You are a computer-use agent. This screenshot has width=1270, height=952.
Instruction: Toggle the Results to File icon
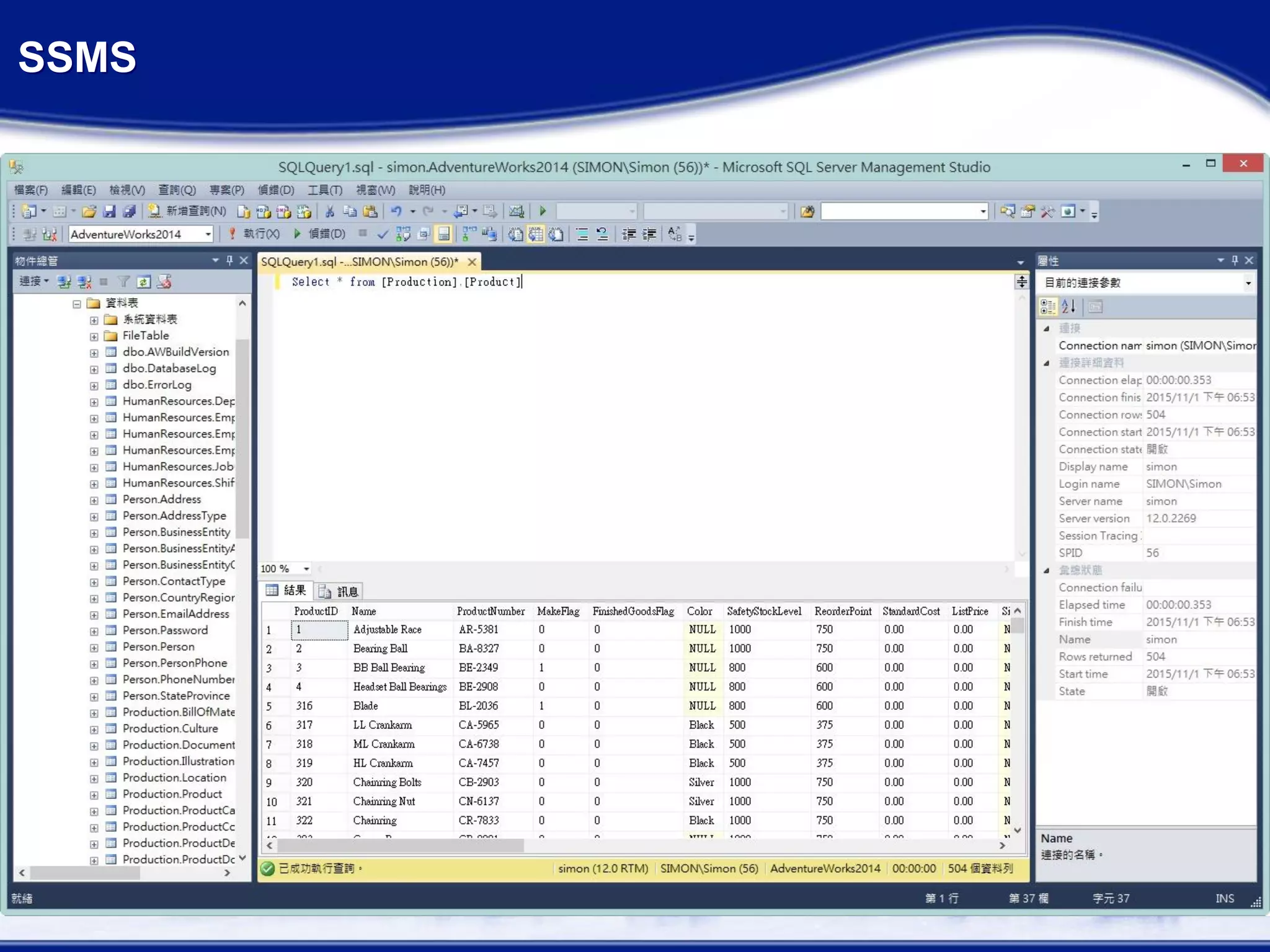(x=556, y=234)
